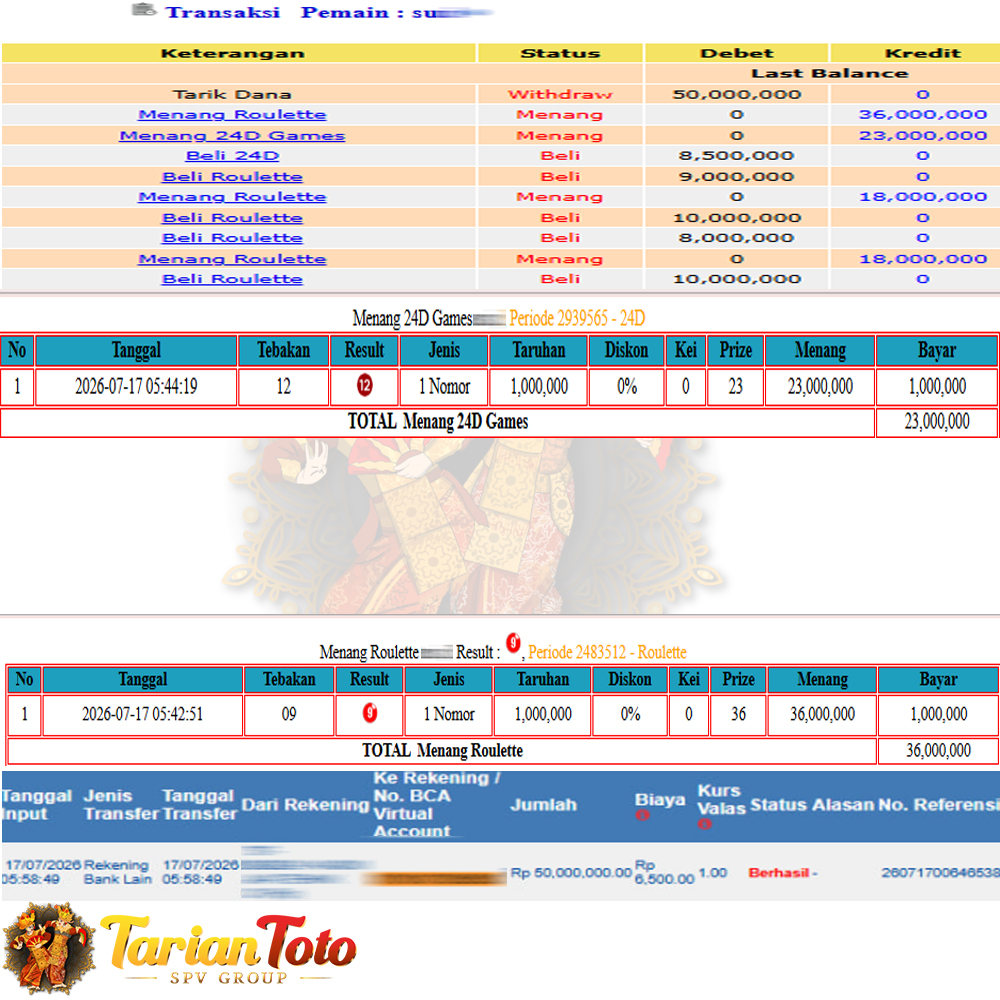Click the Tarik Dana row label

pos(232,94)
